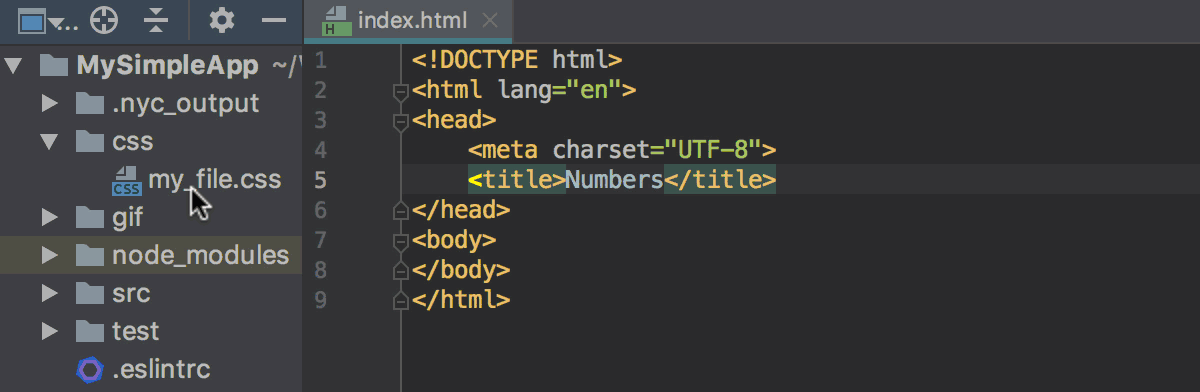Image resolution: width=1200 pixels, height=392 pixels.
Task: Open the project view dropdown icon
Action: coord(47,20)
